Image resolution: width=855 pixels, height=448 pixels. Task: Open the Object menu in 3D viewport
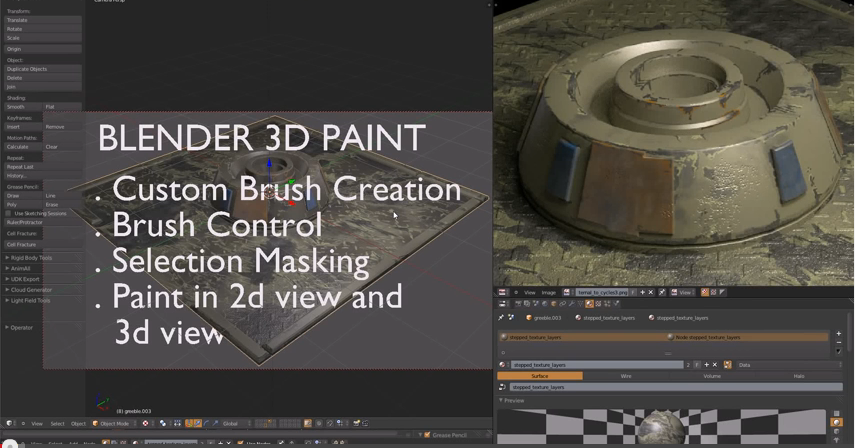point(78,423)
